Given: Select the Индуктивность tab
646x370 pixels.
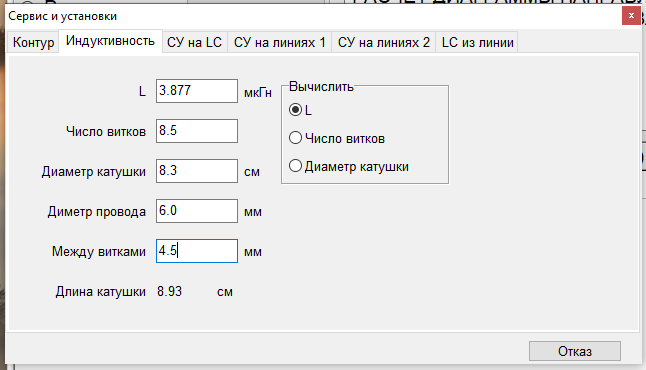Looking at the screenshot, I should coord(110,41).
